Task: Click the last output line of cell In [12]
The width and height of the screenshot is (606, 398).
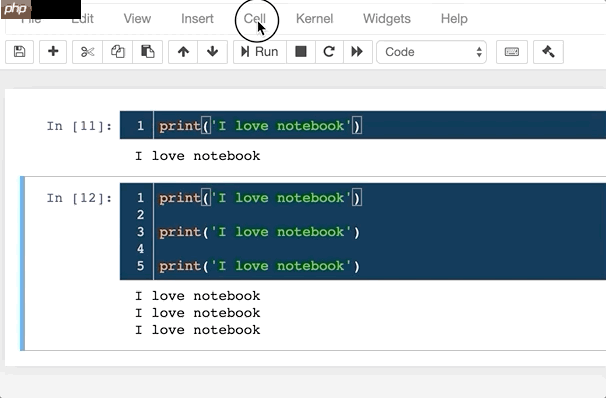Action: point(197,330)
